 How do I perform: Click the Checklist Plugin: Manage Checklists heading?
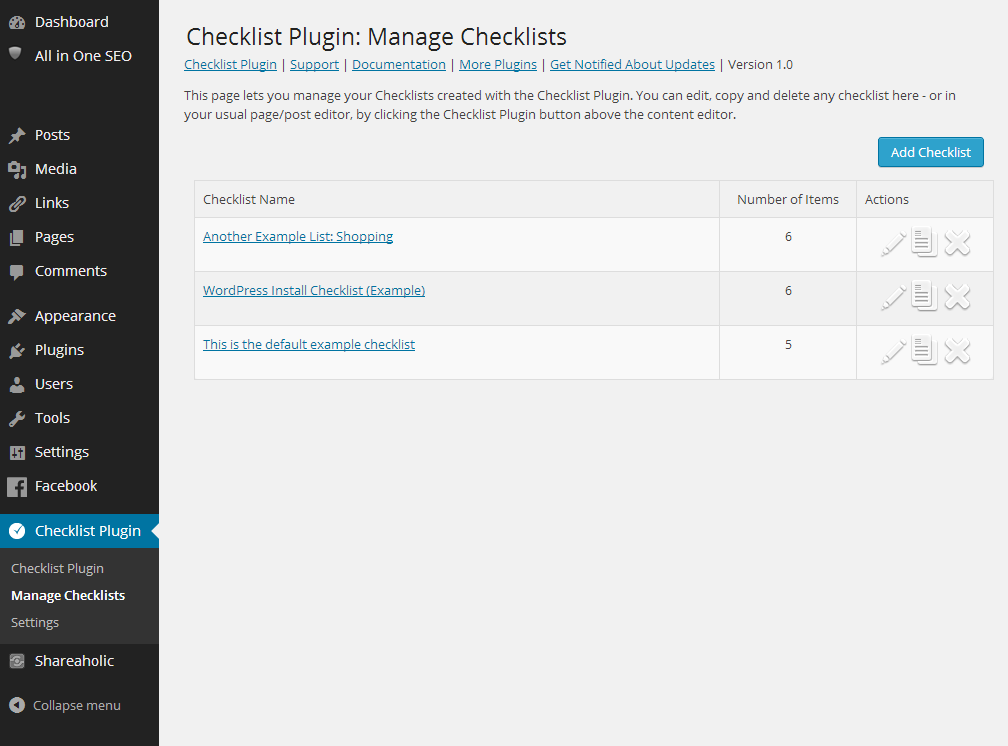(376, 37)
